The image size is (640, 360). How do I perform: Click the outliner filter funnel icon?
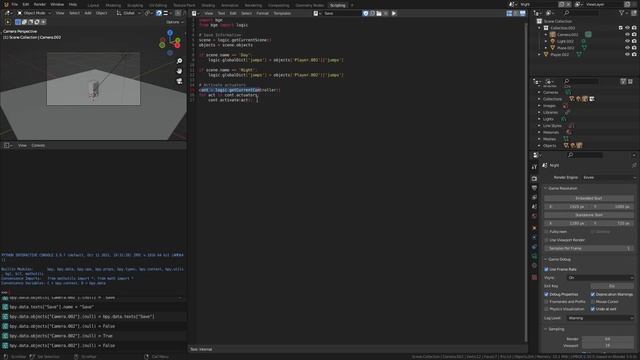point(622,13)
